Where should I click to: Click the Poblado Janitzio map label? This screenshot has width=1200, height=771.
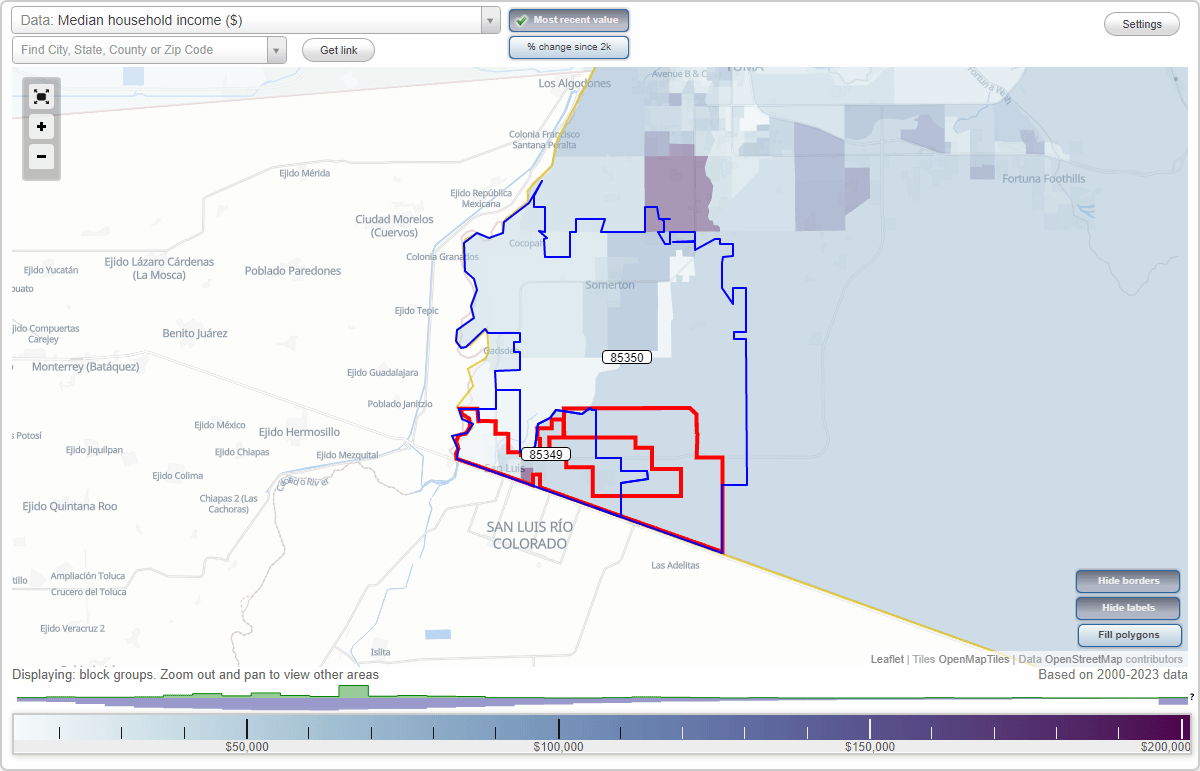(402, 404)
